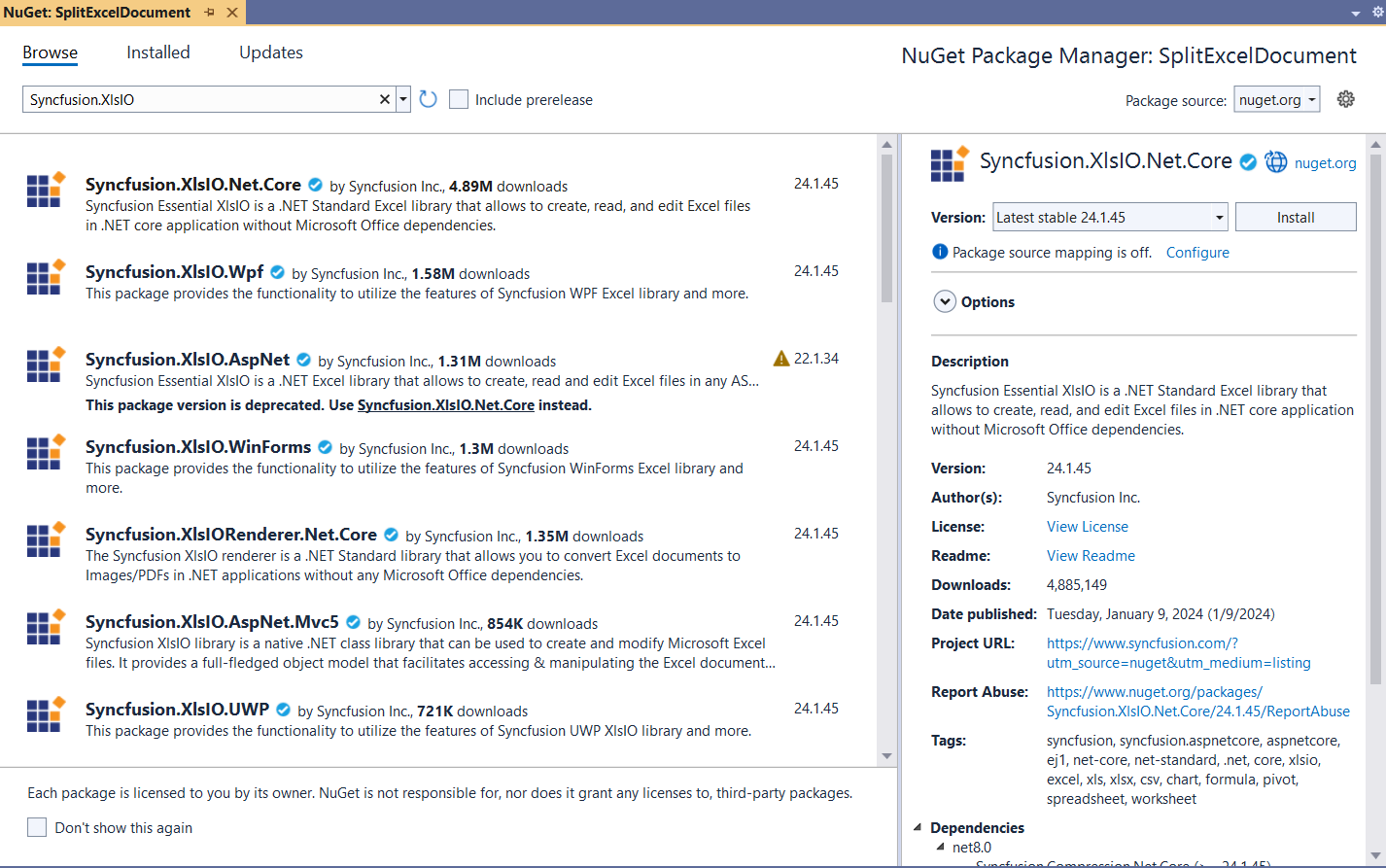Click the refresh search results icon

coord(428,99)
